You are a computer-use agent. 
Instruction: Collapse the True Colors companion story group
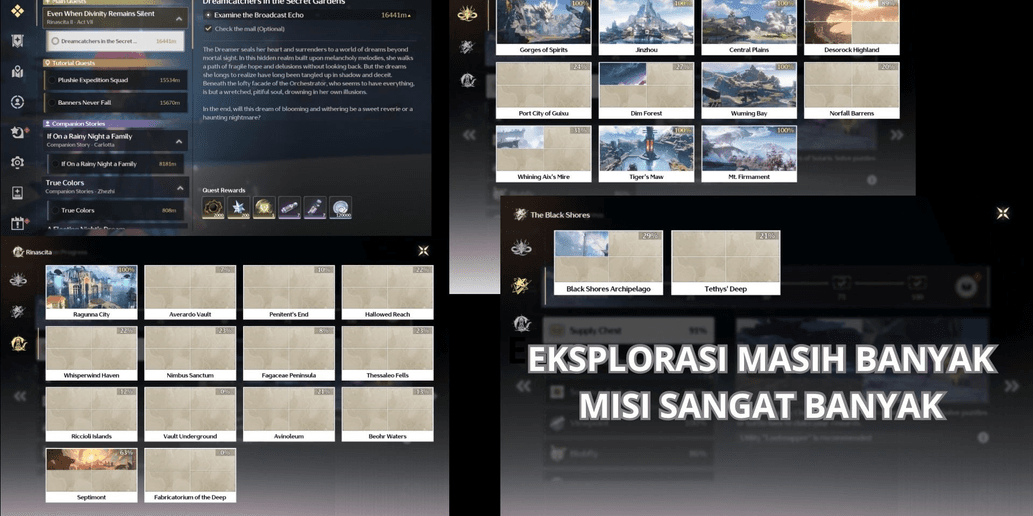point(179,187)
